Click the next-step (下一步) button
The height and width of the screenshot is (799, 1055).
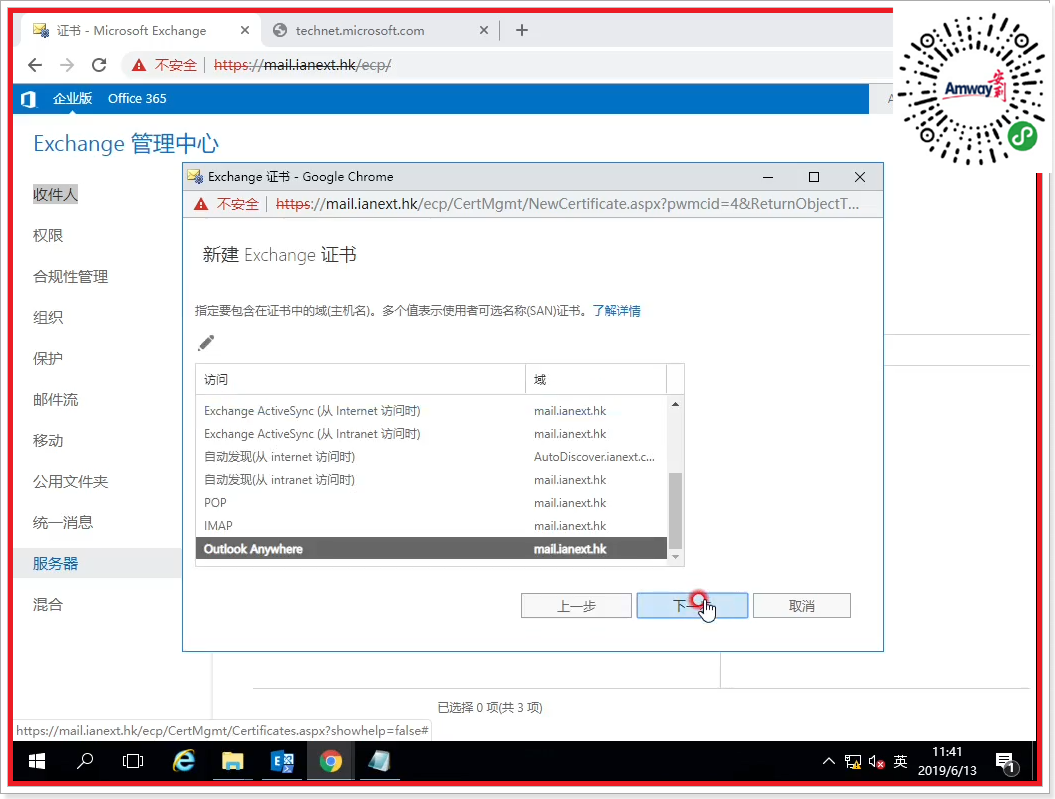[x=692, y=606]
